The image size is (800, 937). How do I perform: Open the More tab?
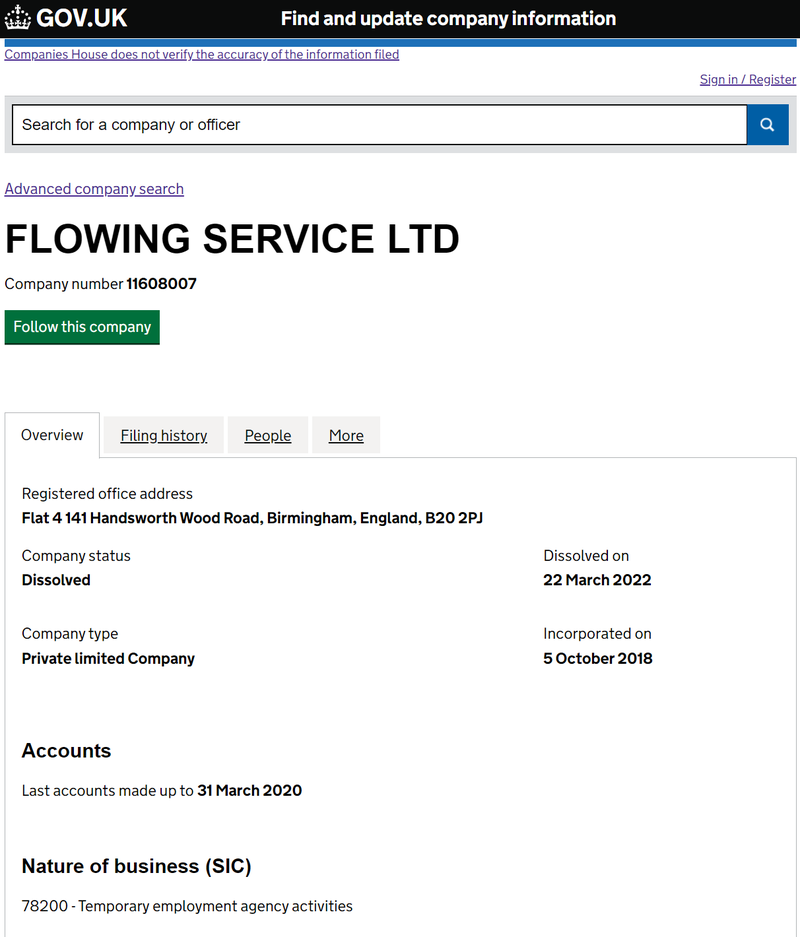[346, 436]
